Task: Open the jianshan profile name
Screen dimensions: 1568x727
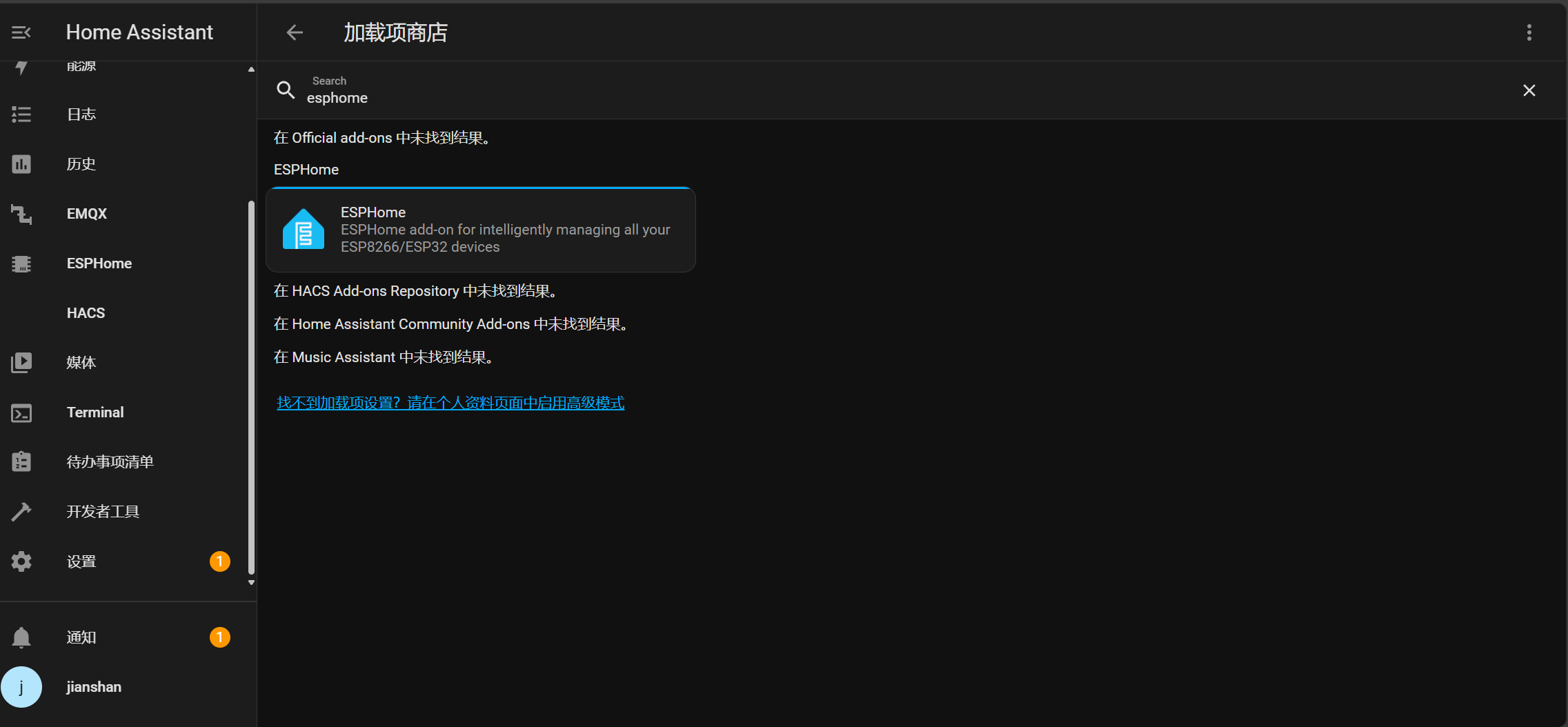Action: pos(94,687)
